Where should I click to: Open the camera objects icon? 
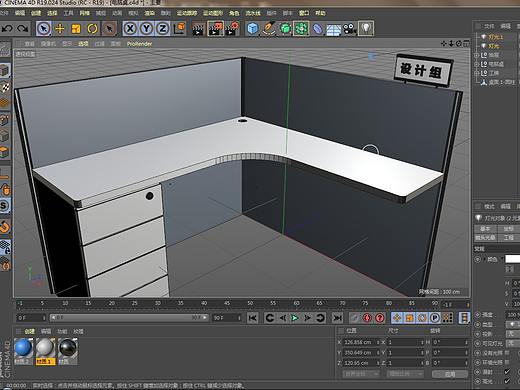pyautogui.click(x=350, y=29)
